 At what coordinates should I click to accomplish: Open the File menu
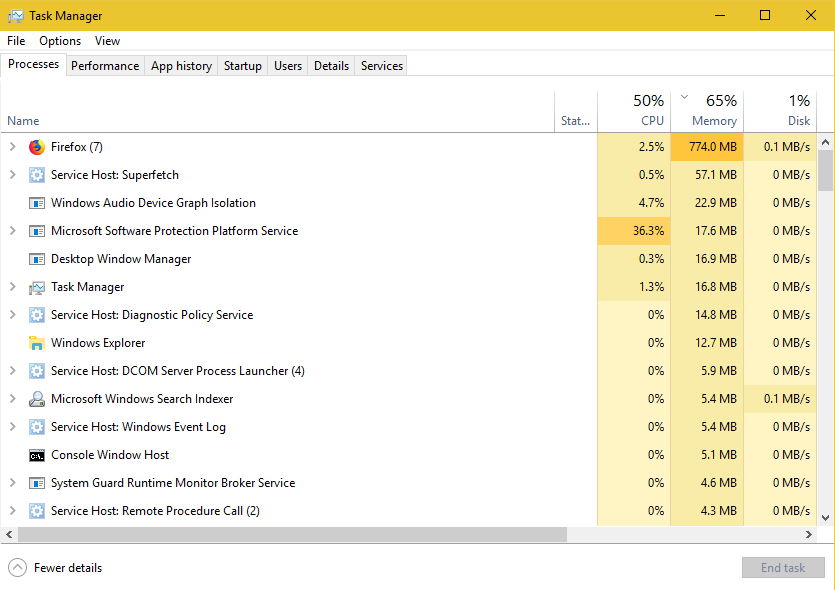[x=16, y=41]
